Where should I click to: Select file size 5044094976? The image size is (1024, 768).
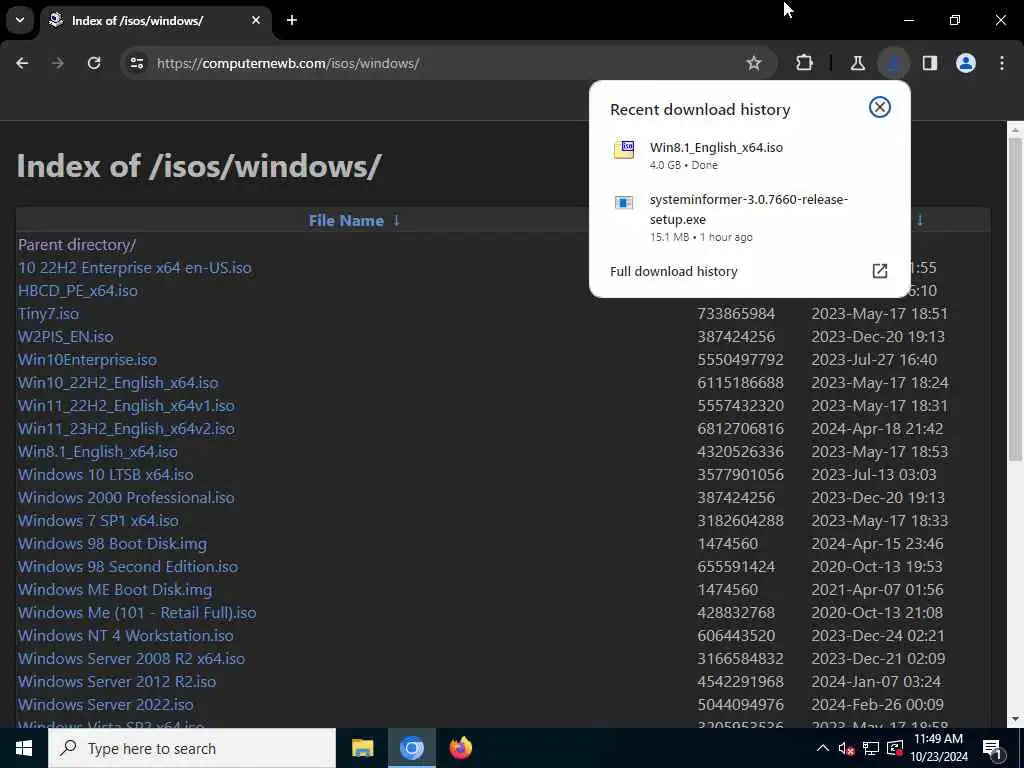coord(740,705)
